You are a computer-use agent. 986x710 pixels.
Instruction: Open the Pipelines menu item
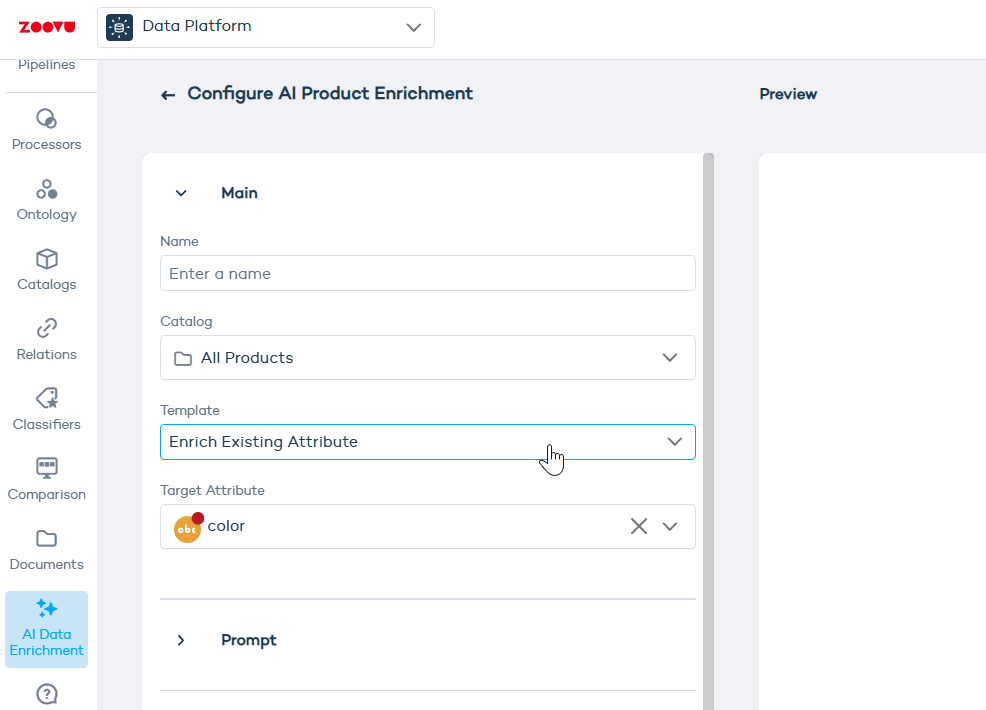click(47, 65)
